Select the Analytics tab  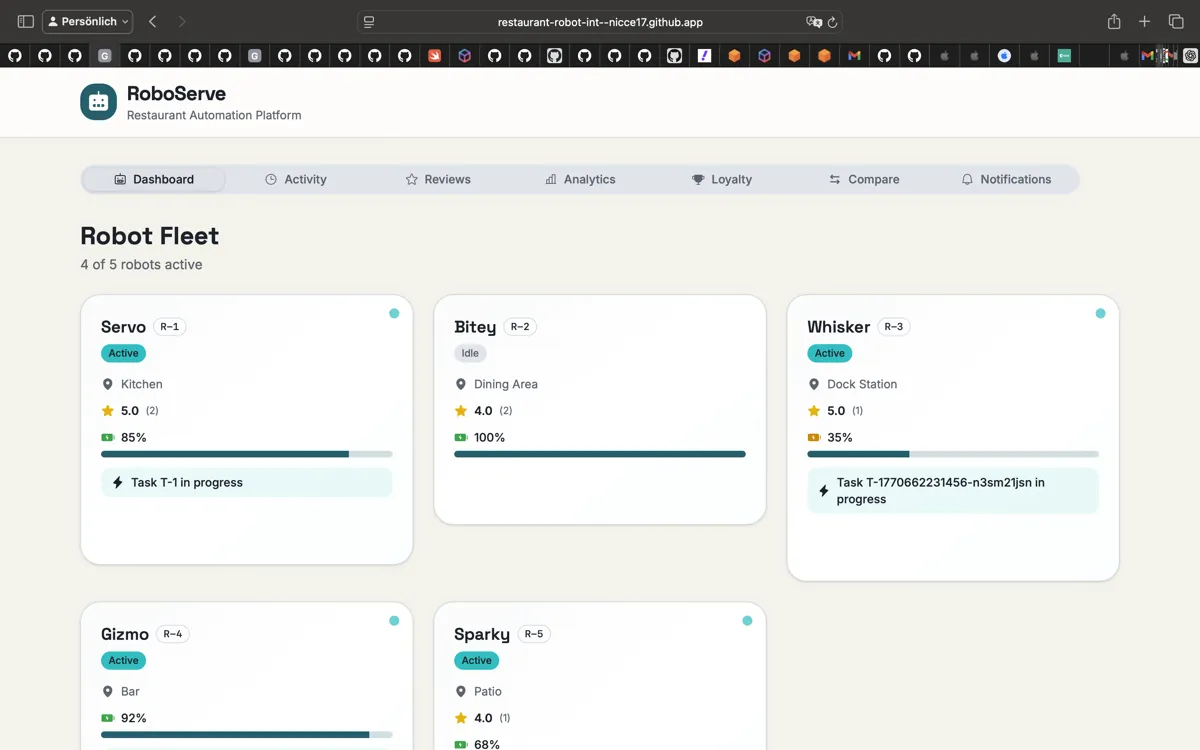pos(580,179)
